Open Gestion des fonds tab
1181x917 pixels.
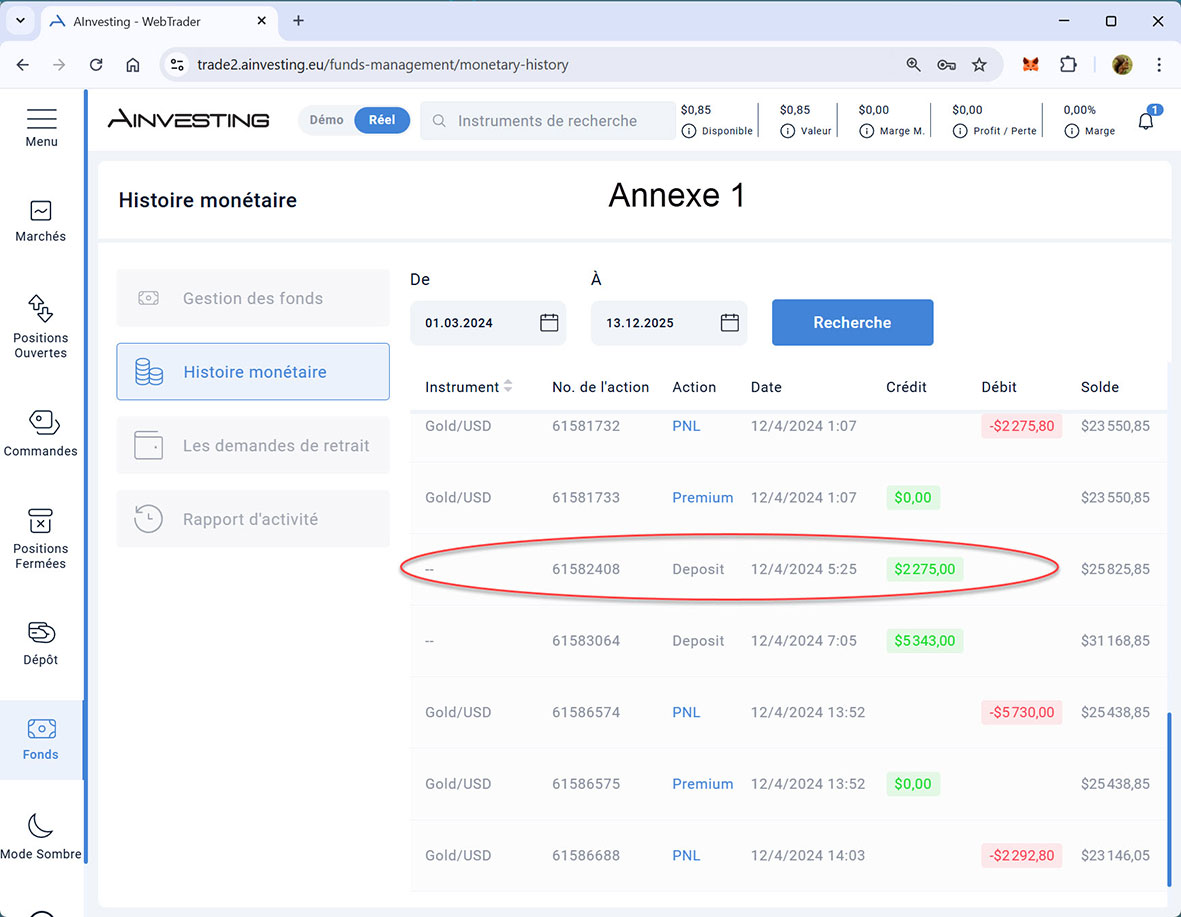point(253,298)
